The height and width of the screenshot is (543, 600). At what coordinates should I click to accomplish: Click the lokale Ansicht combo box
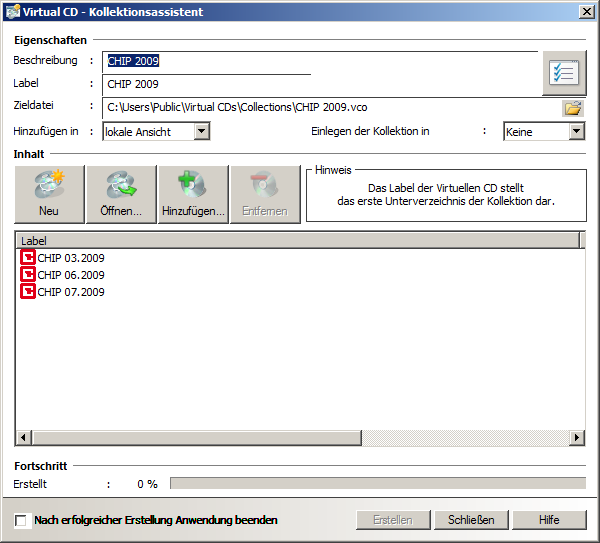pos(156,132)
